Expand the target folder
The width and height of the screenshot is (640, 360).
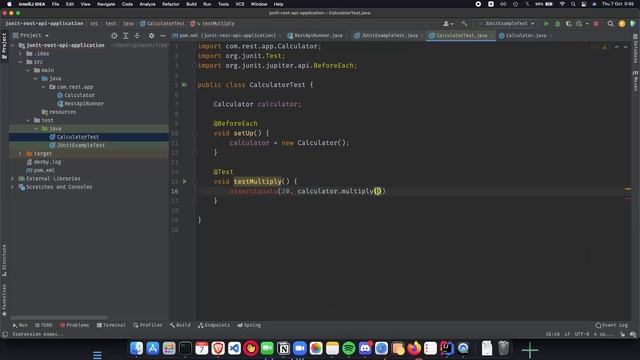[x=20, y=153]
